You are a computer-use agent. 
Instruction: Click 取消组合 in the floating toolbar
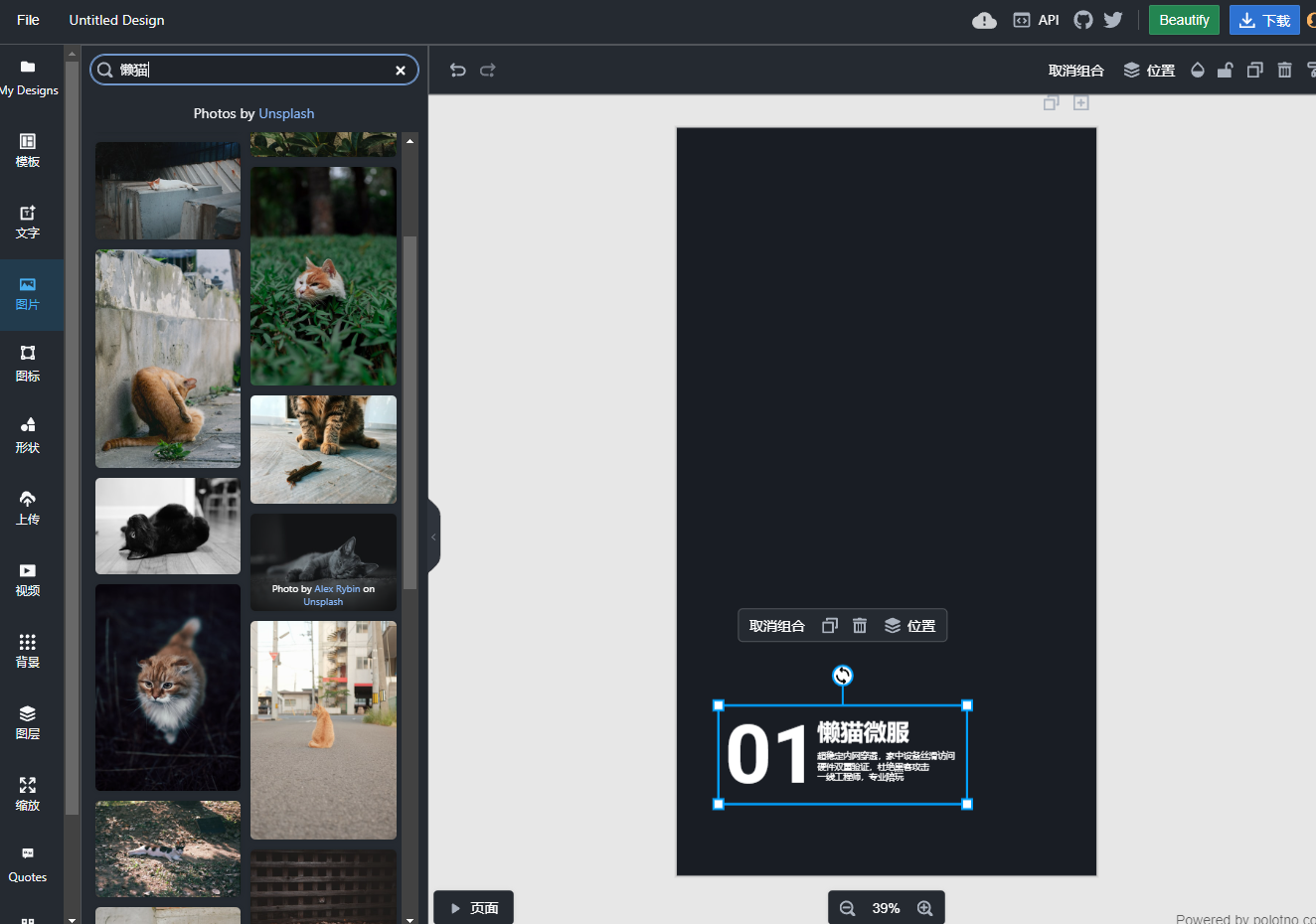[x=777, y=626]
